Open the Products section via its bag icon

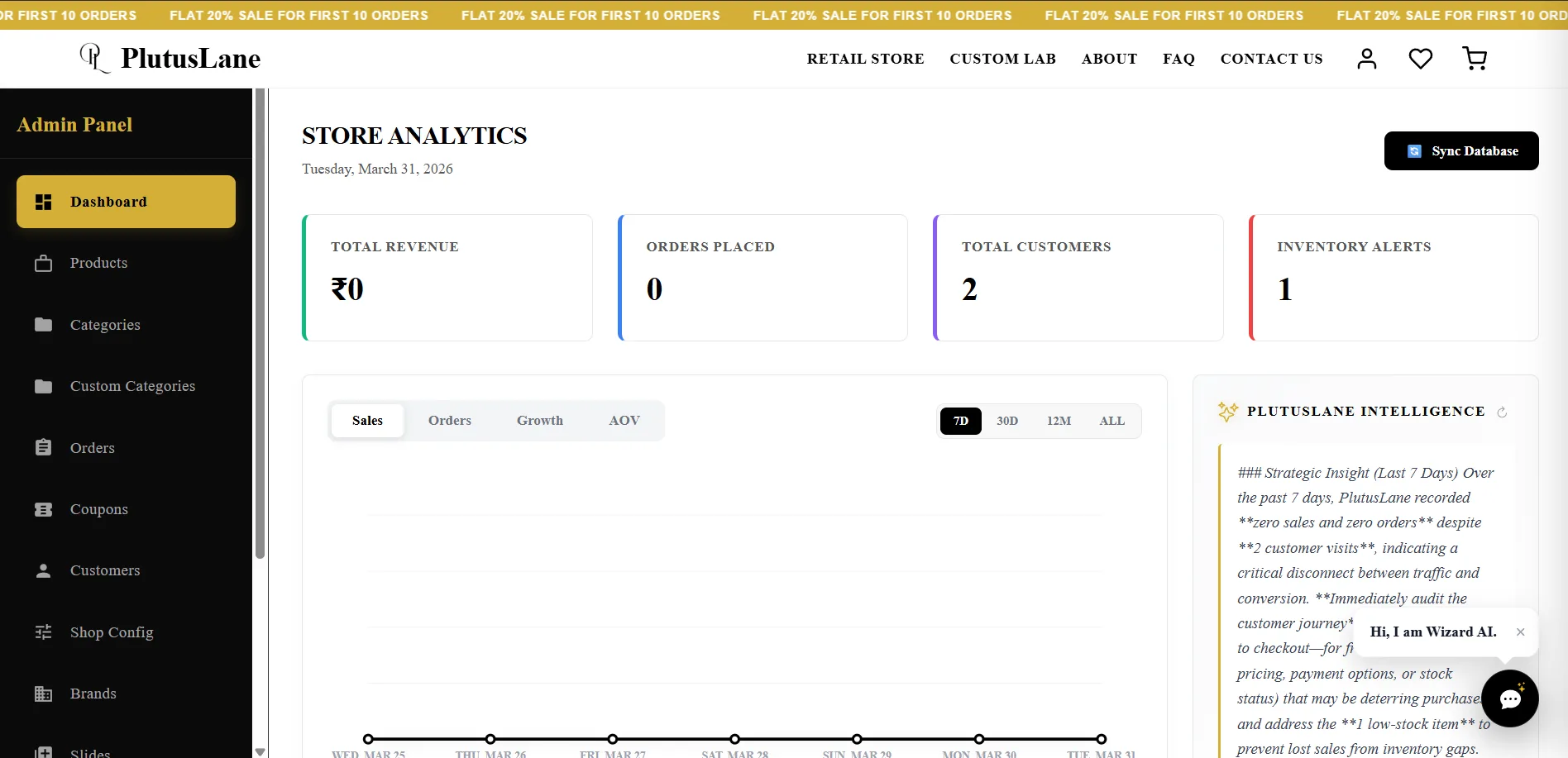43,263
